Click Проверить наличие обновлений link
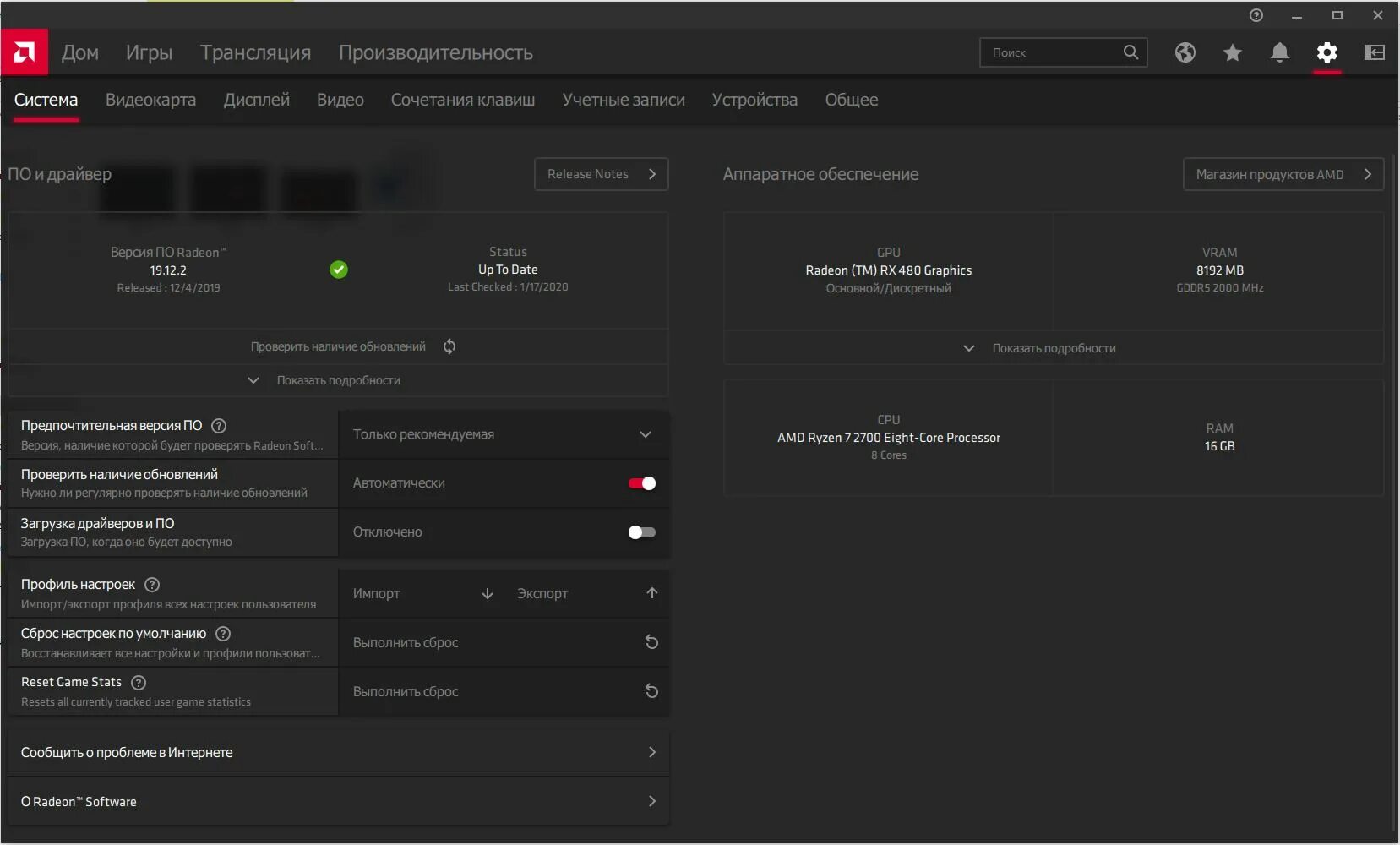Viewport: 1400px width, 845px height. pos(338,346)
